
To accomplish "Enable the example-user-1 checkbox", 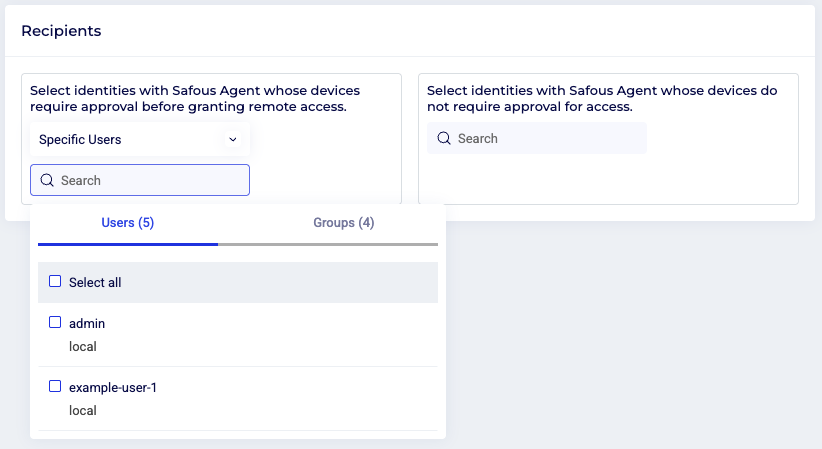I will [x=55, y=386].
